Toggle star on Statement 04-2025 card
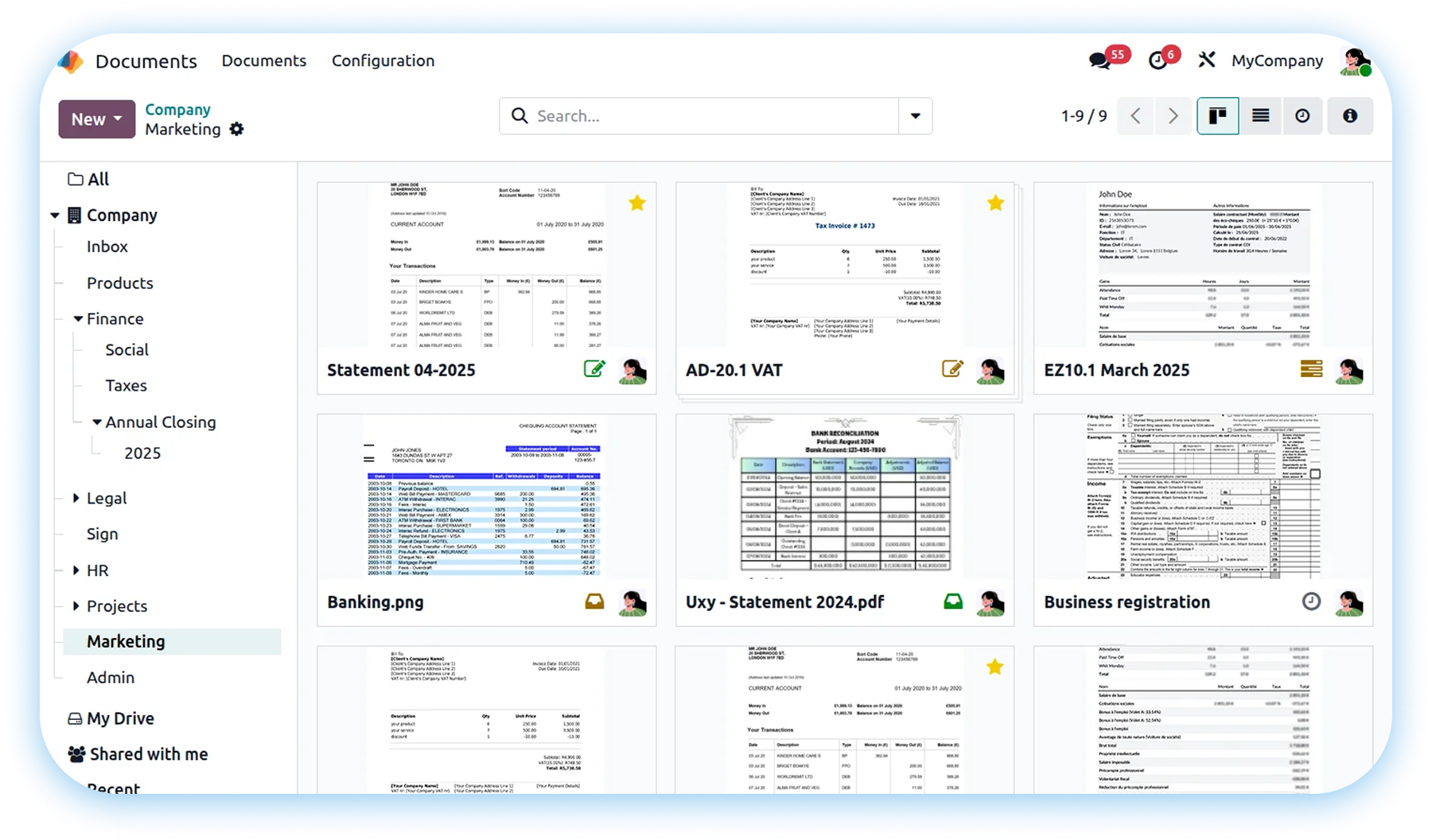 637,204
